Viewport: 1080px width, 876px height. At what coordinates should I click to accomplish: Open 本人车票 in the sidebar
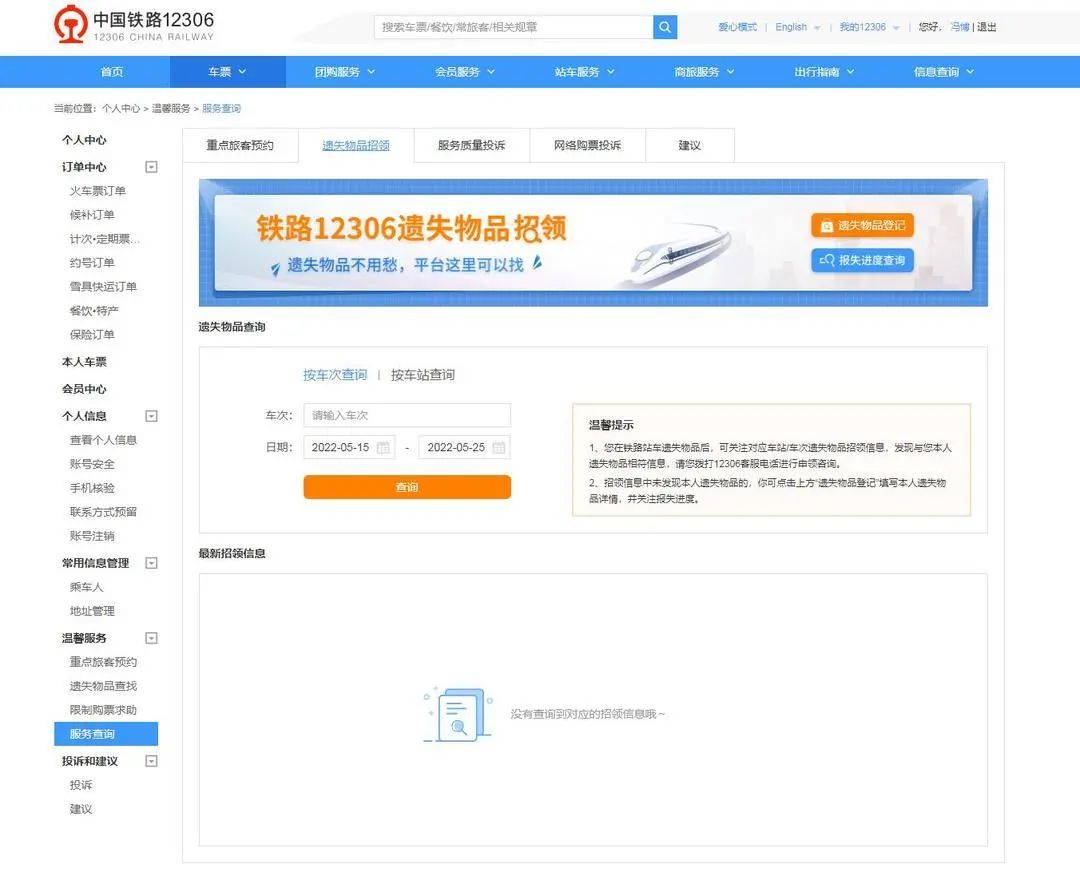tap(84, 362)
